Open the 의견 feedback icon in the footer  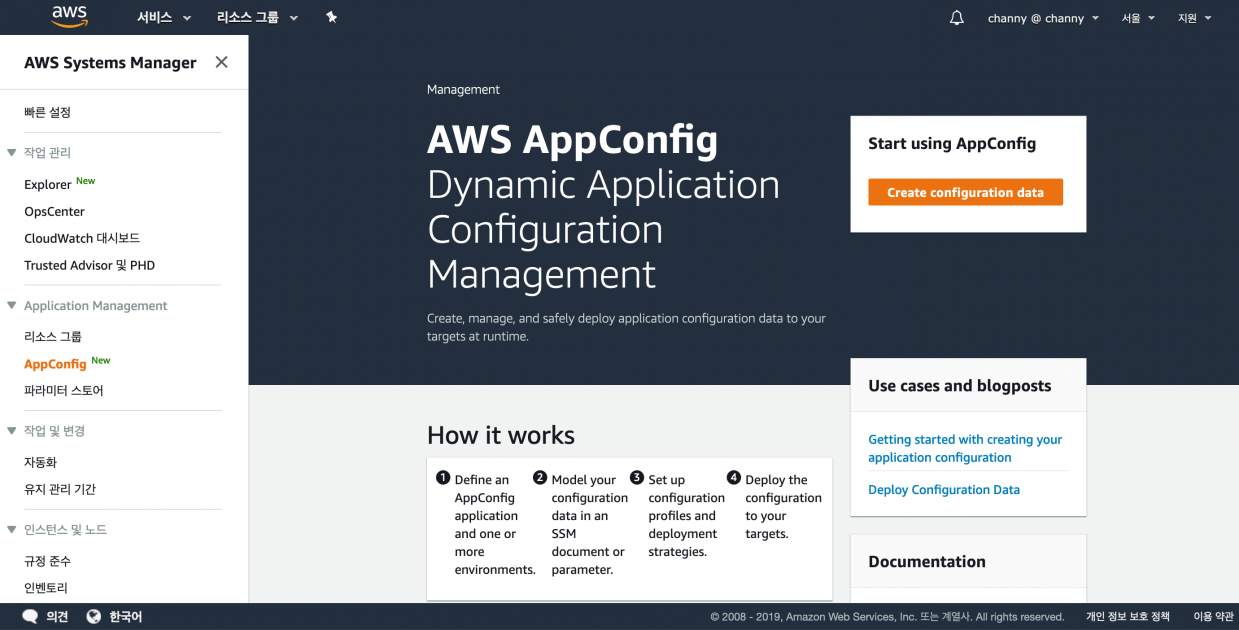click(x=29, y=616)
